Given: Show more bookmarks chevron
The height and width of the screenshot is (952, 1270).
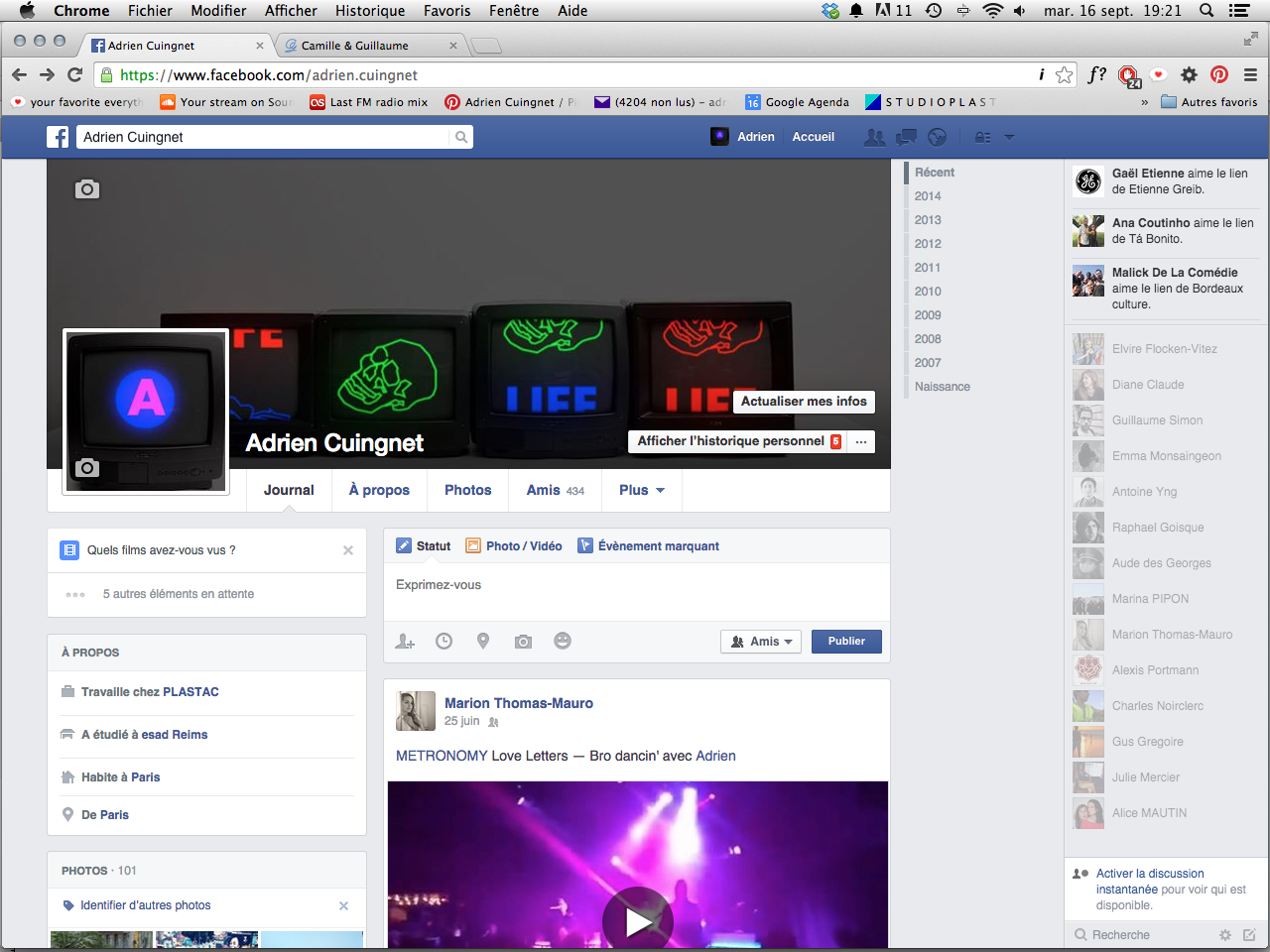Looking at the screenshot, I should click(x=1144, y=102).
